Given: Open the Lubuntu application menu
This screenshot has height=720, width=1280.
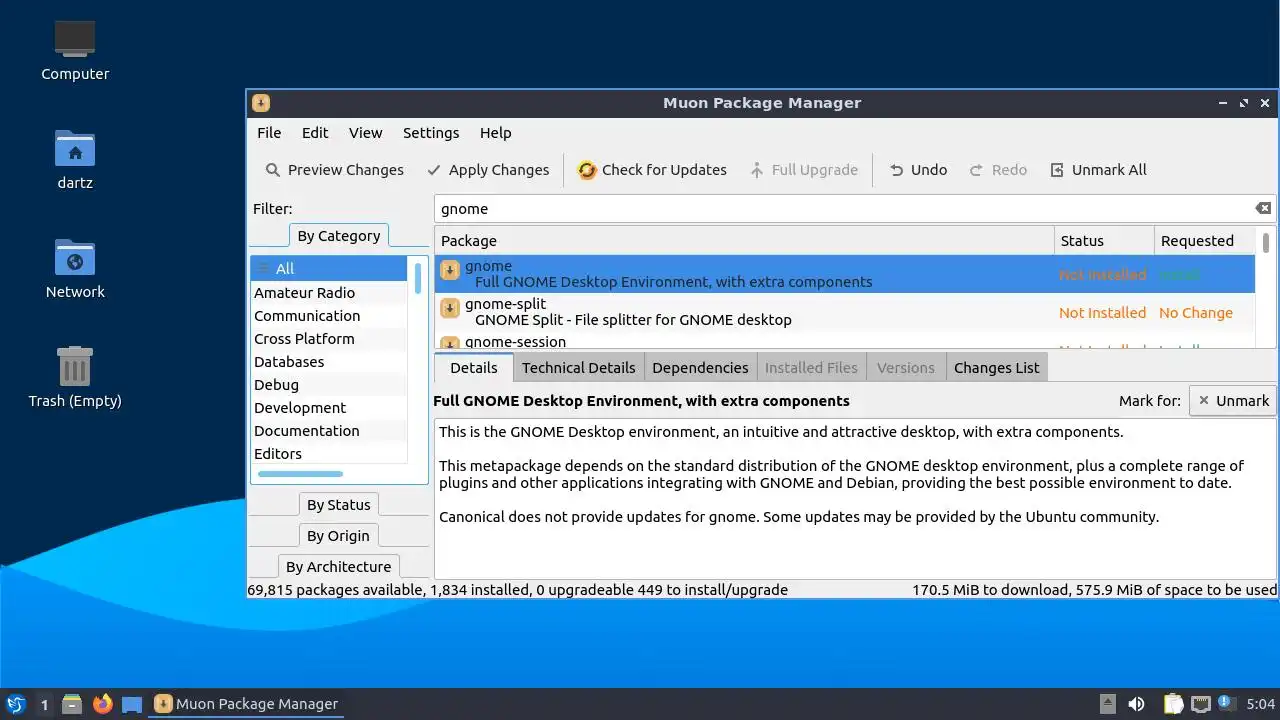Looking at the screenshot, I should [x=15, y=704].
